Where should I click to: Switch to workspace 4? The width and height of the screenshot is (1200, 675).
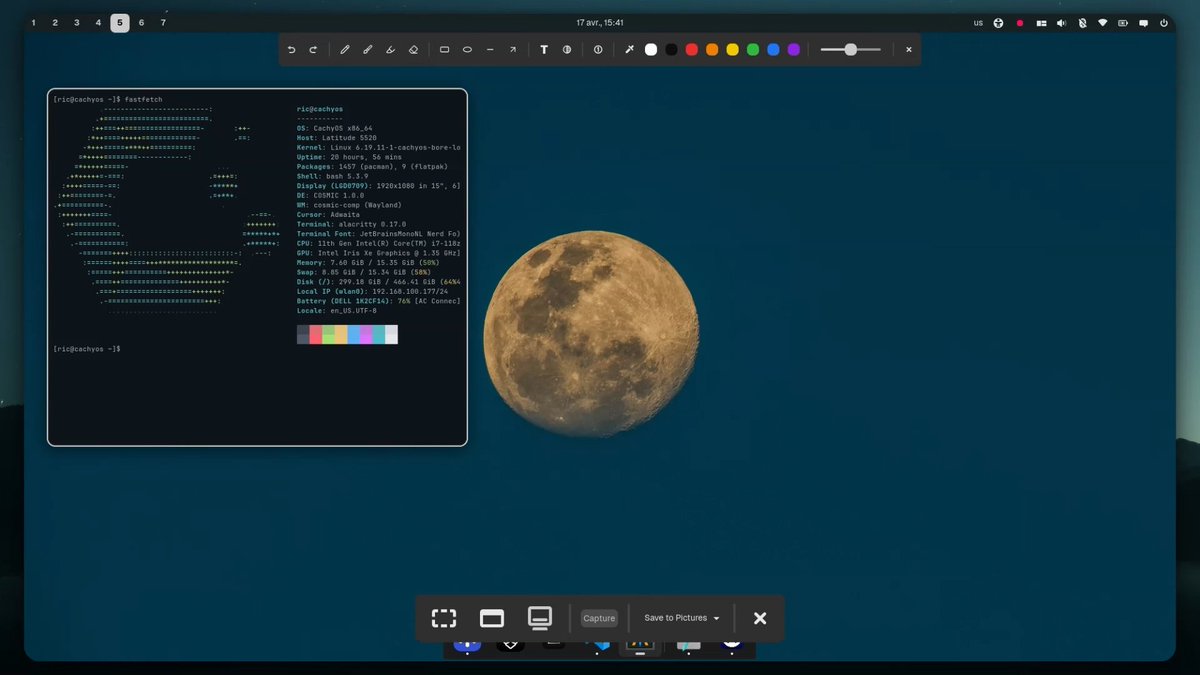coord(98,22)
